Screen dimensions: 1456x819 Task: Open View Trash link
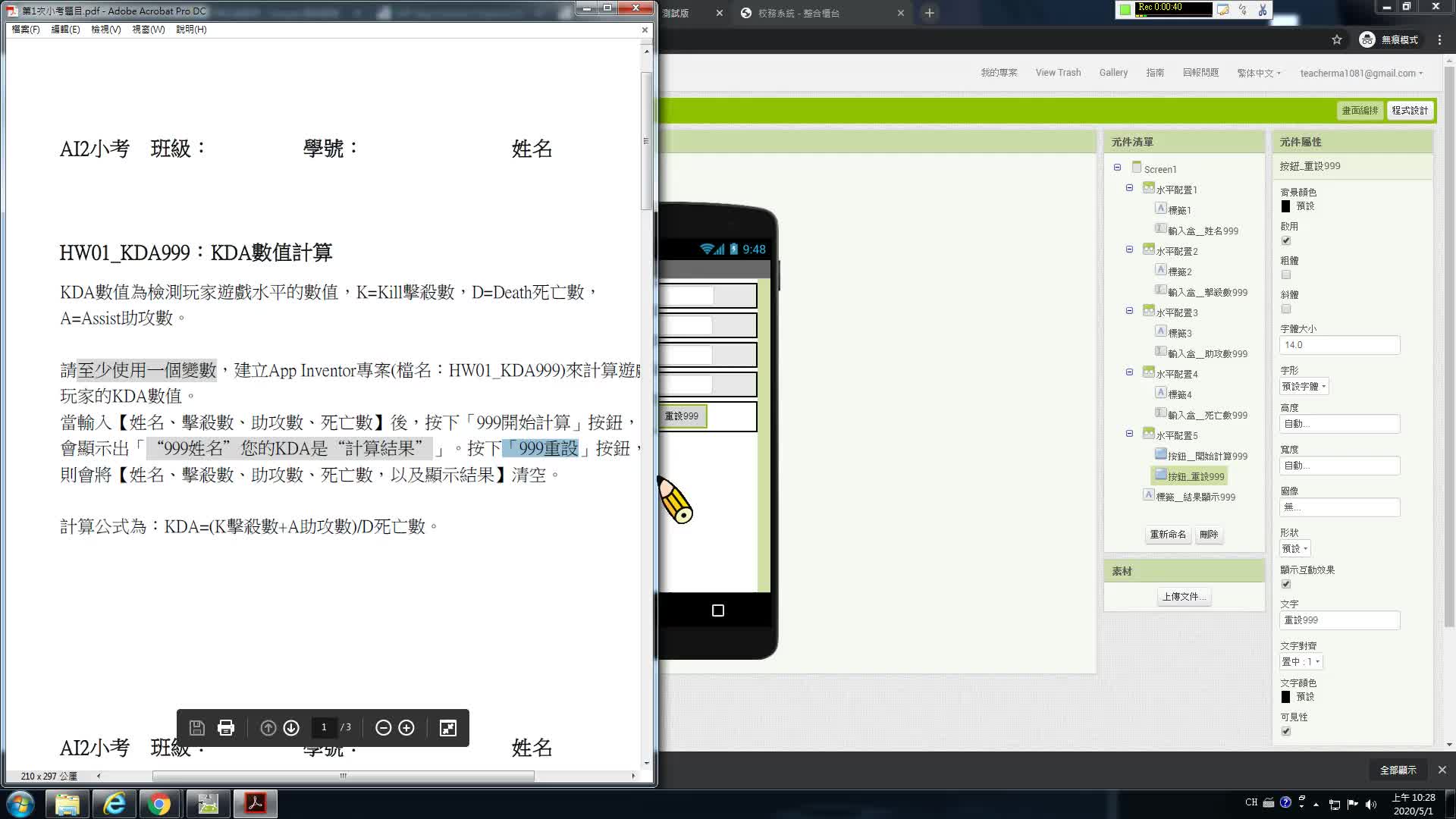1058,73
